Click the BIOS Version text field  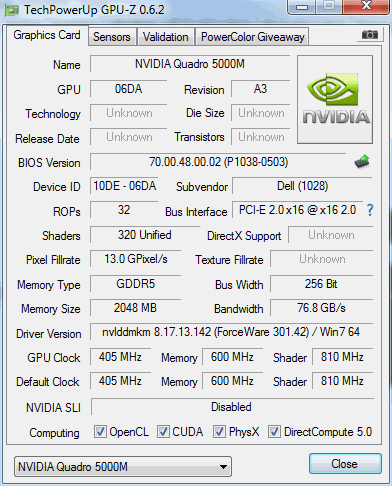coord(218,162)
